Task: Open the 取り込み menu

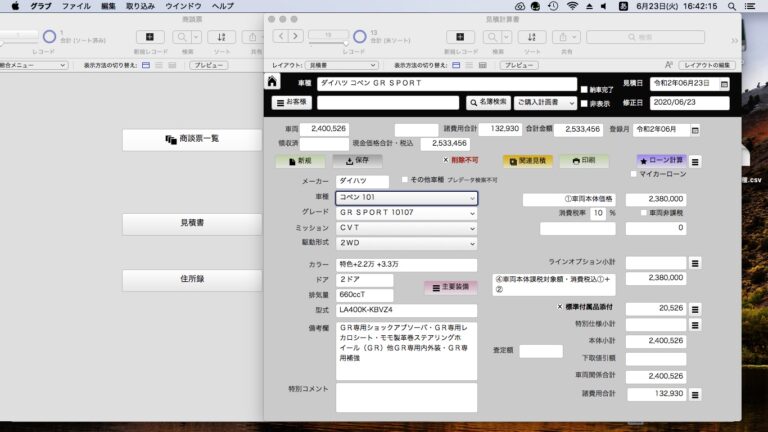Action: [140, 6]
